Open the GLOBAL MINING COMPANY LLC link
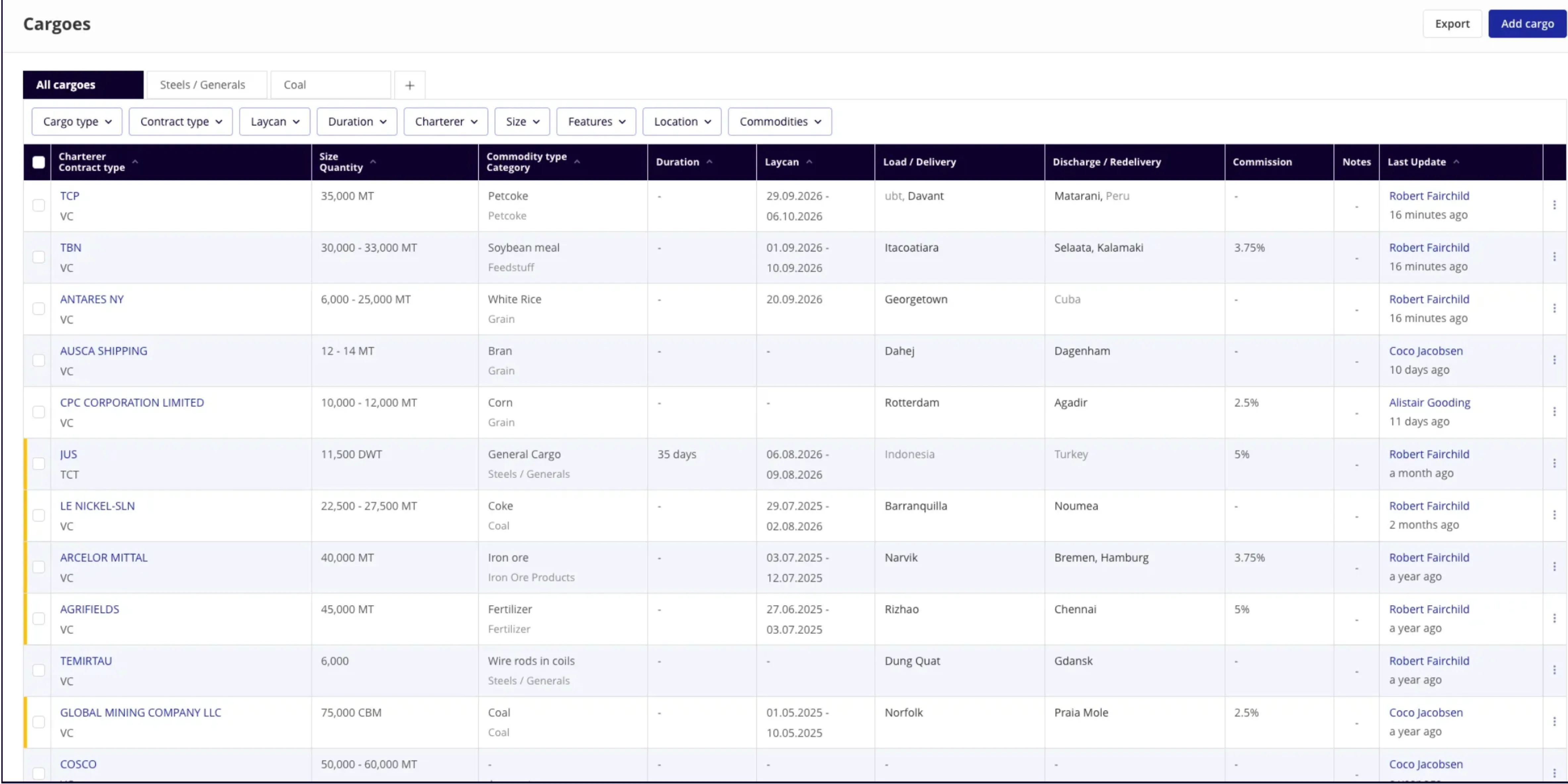 point(141,713)
